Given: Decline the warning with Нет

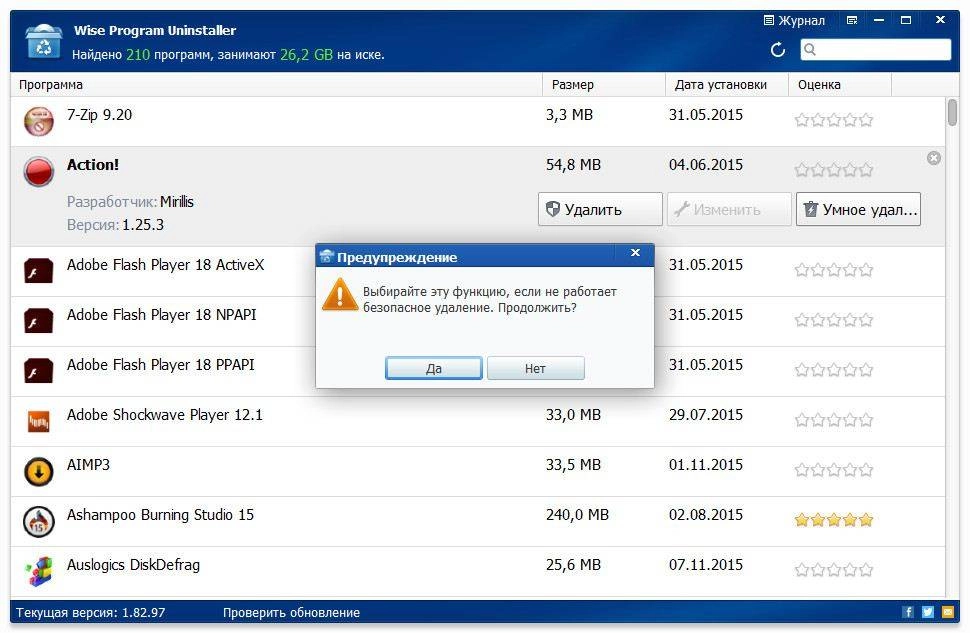Looking at the screenshot, I should click(x=535, y=368).
